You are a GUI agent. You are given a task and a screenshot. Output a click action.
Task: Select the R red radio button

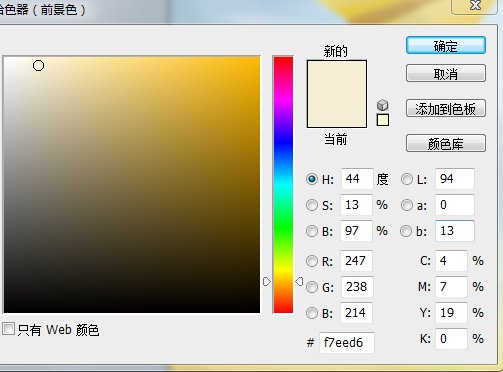point(312,261)
